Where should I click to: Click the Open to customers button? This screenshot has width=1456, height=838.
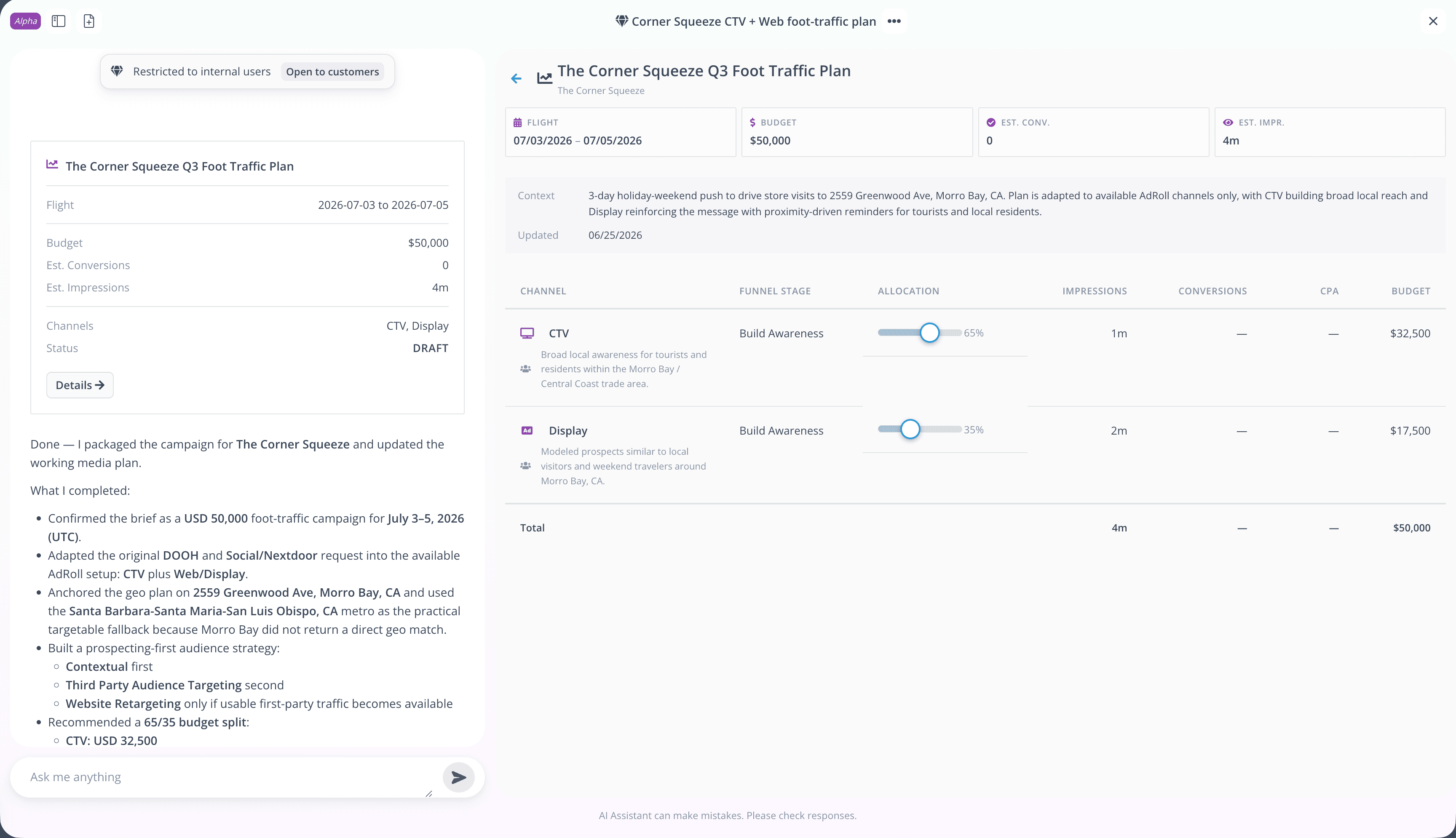click(333, 71)
